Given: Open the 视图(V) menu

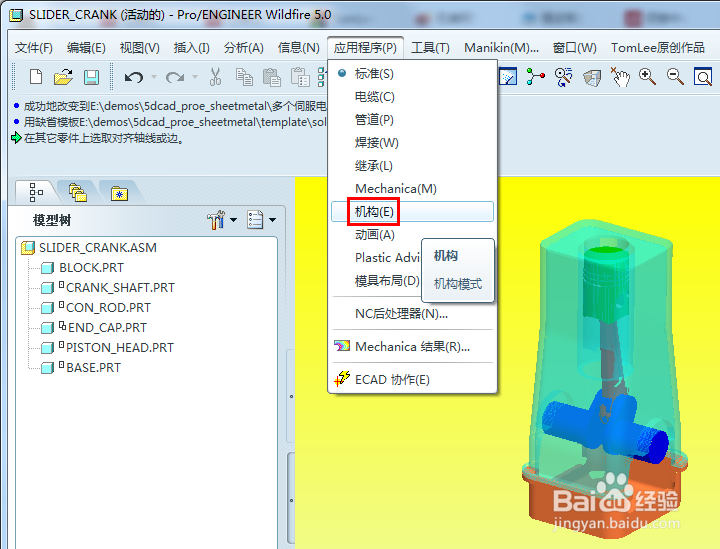Looking at the screenshot, I should (139, 48).
